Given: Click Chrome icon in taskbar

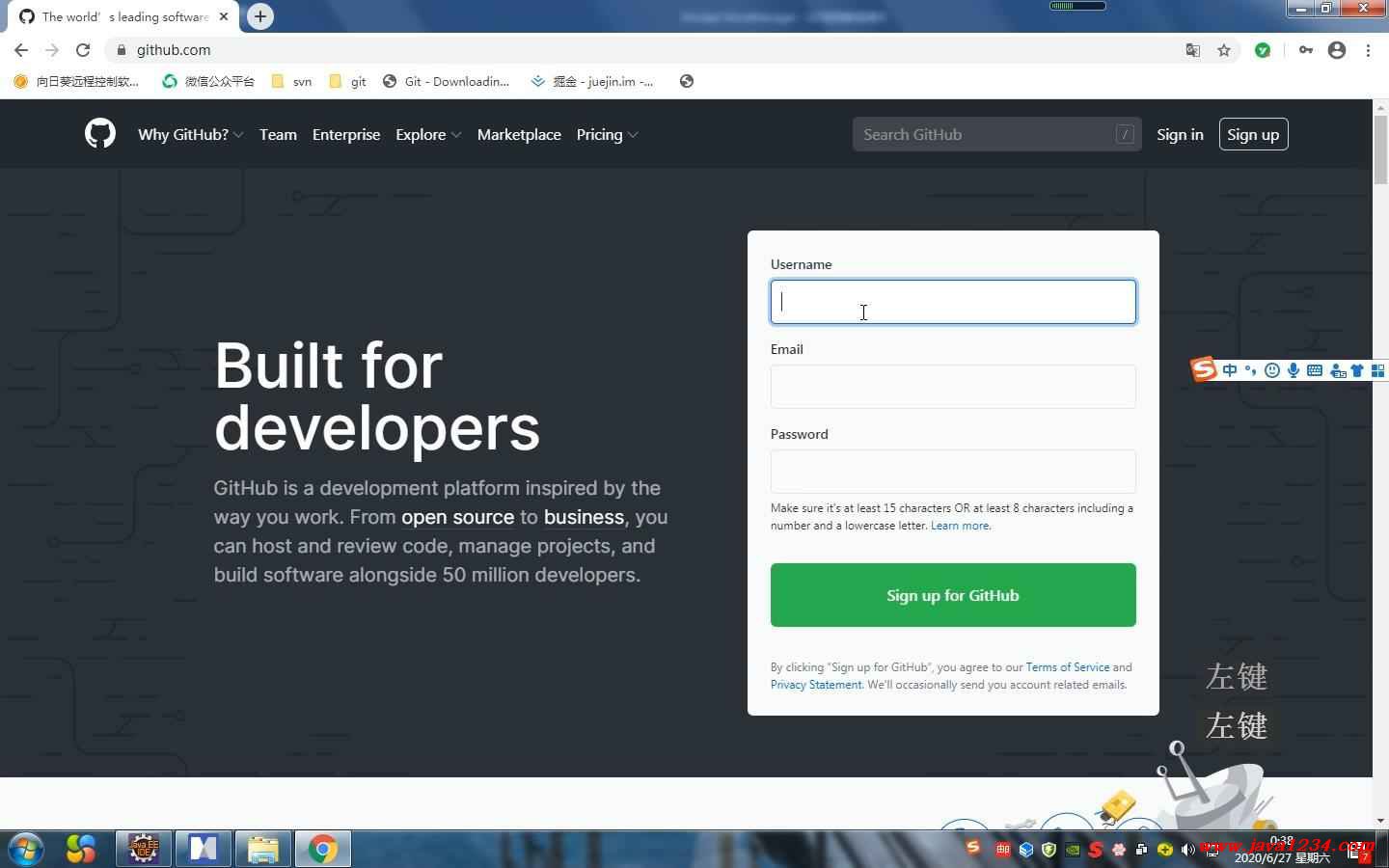Looking at the screenshot, I should click(323, 849).
